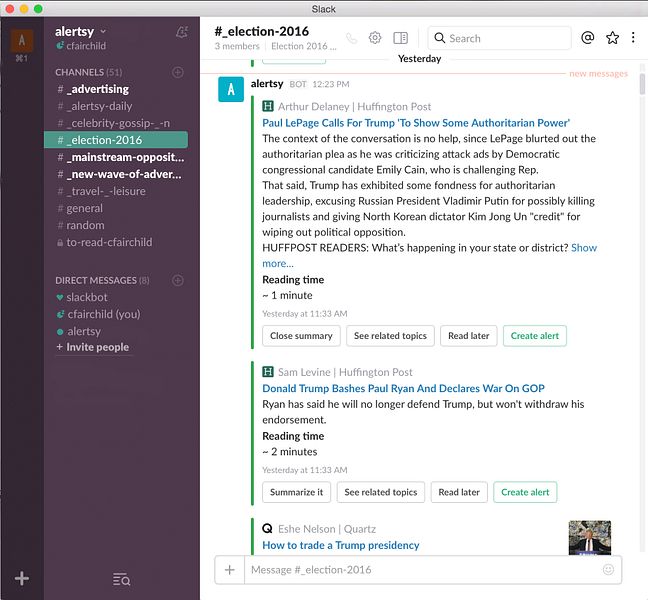Open the #_travel-_-leisure channel

pyautogui.click(x=116, y=191)
